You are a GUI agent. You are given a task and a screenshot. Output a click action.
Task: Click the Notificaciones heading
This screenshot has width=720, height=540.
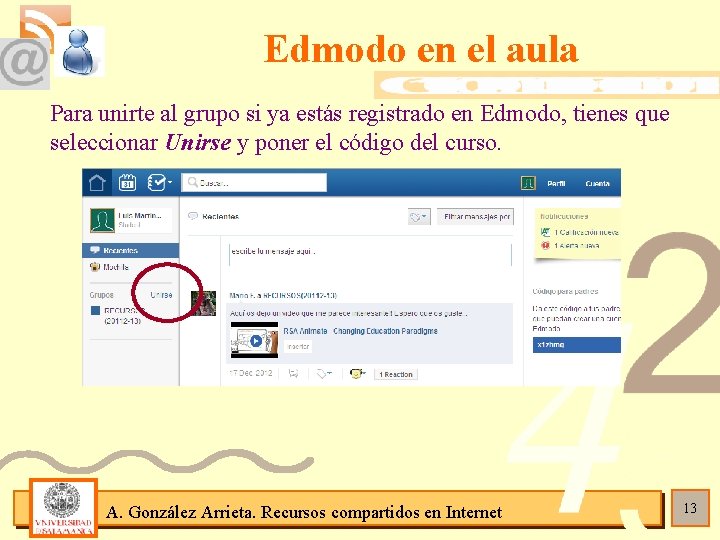(x=564, y=216)
